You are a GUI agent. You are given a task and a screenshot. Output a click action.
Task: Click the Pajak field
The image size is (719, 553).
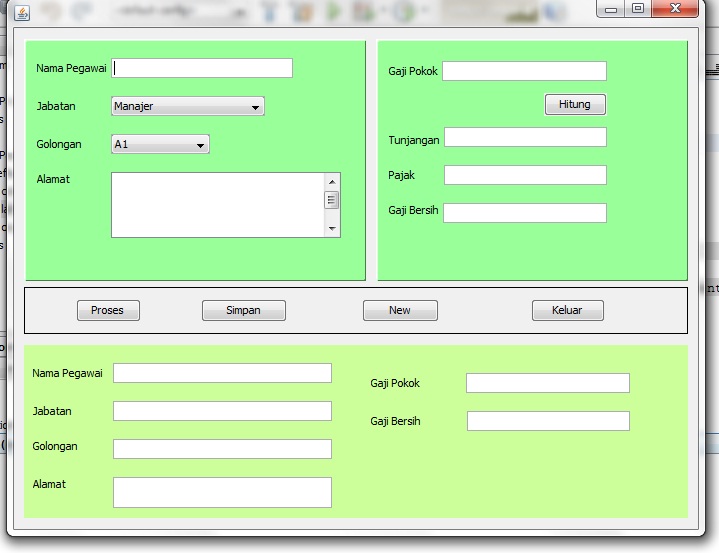click(x=525, y=175)
